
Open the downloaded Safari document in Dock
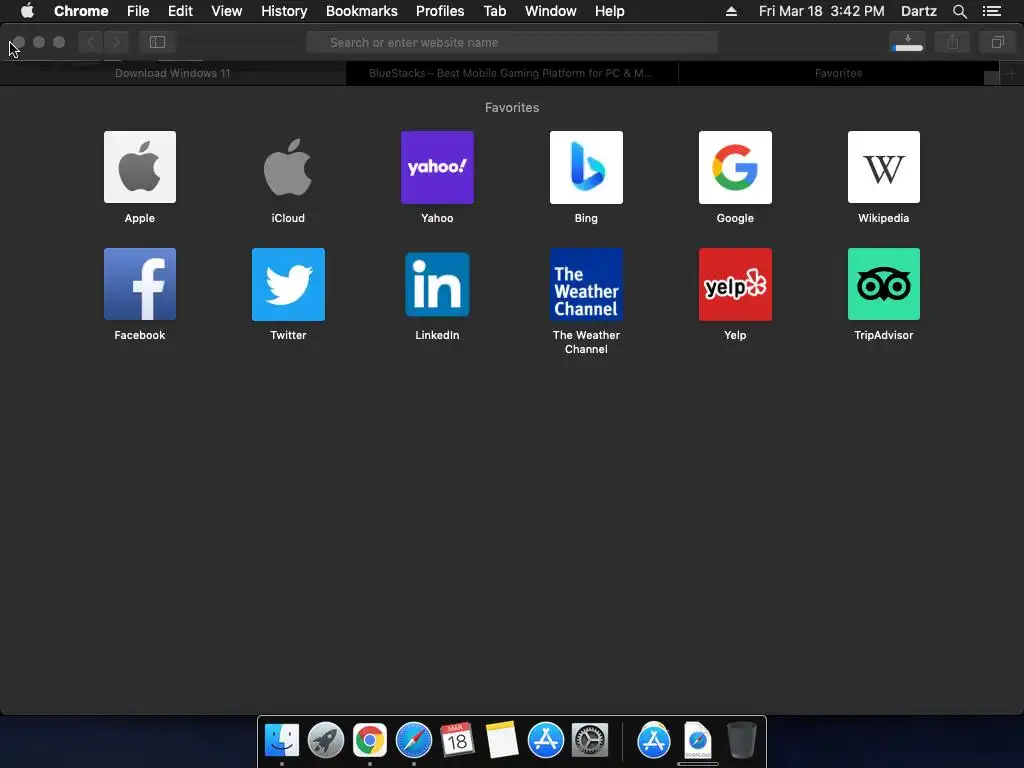coord(697,741)
